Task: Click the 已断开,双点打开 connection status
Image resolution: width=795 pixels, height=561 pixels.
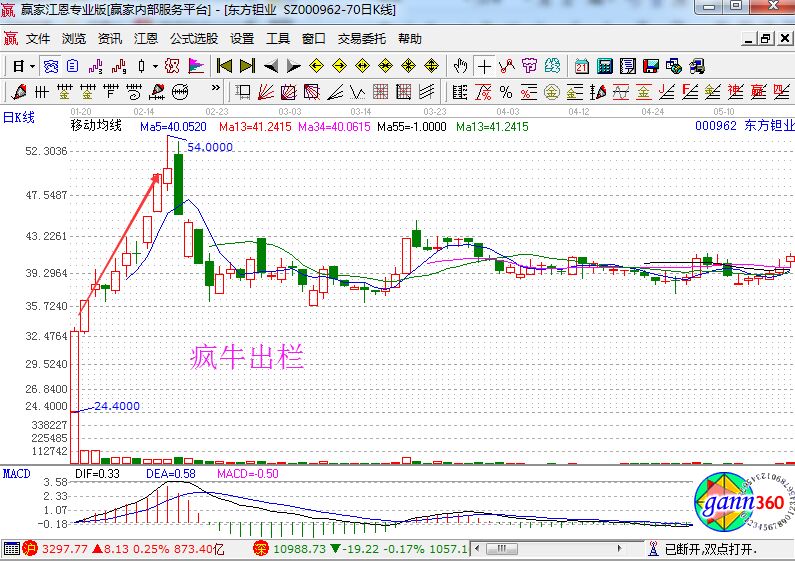Action: click(710, 549)
